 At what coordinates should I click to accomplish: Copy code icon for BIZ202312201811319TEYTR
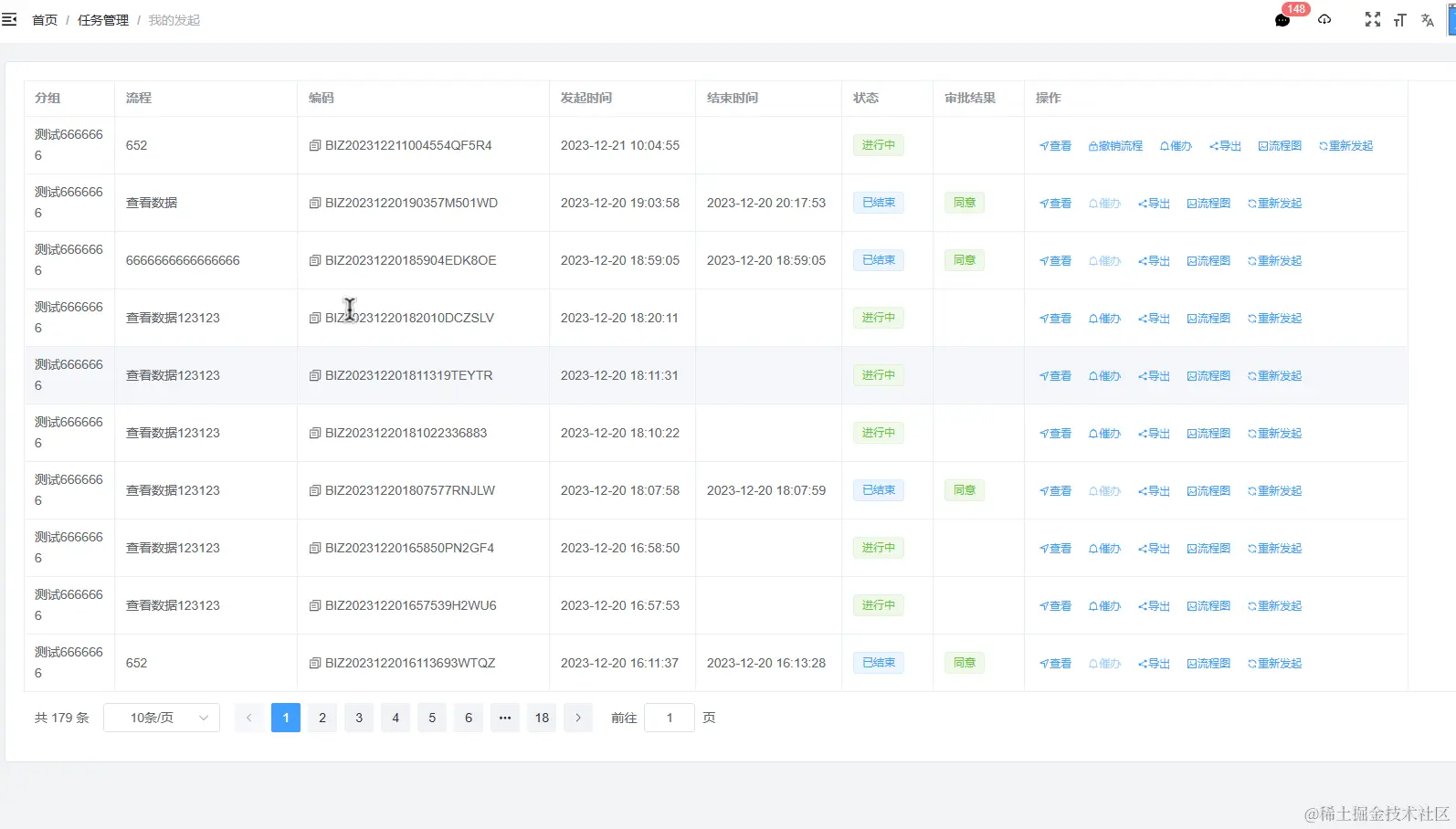(x=315, y=375)
